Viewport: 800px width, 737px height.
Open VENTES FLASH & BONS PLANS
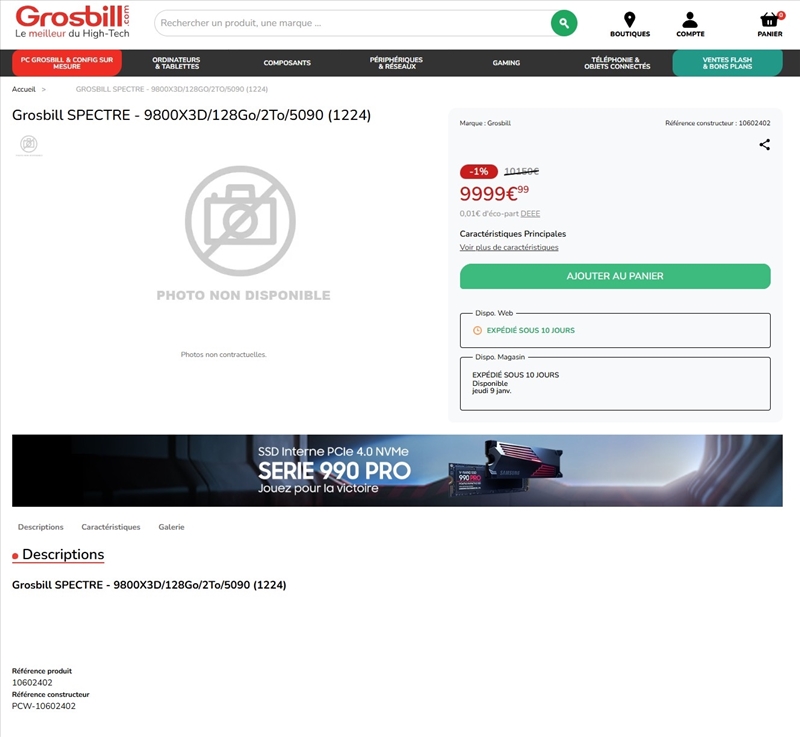click(729, 62)
